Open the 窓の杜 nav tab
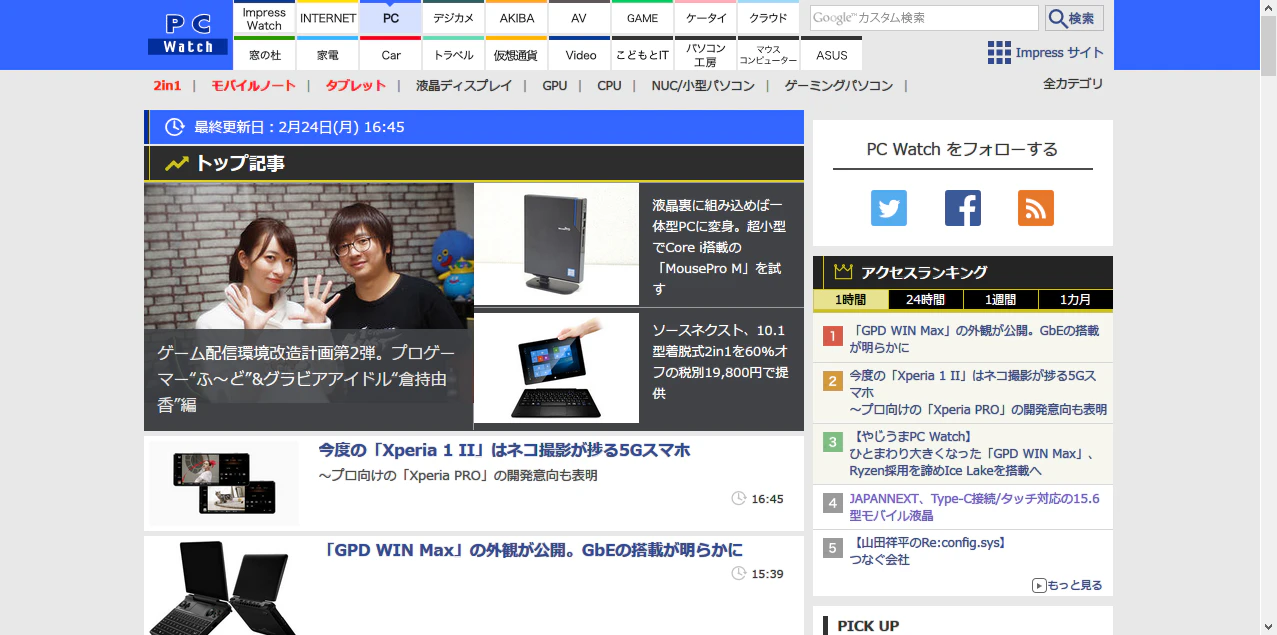1277x635 pixels. 264,54
